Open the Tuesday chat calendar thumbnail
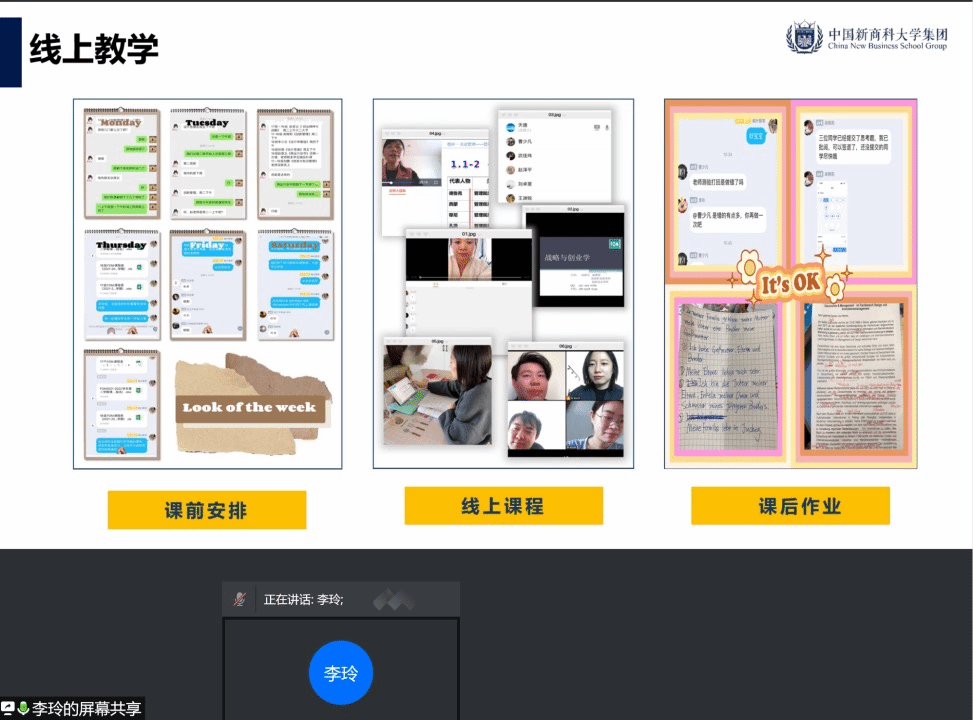The image size is (973, 720). (208, 164)
